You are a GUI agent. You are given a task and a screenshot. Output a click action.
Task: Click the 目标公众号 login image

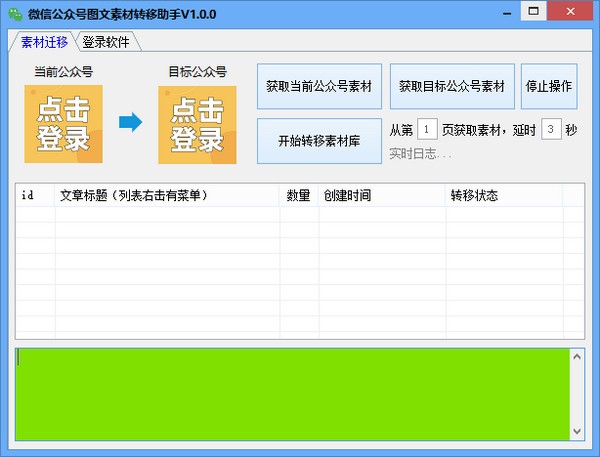click(197, 125)
